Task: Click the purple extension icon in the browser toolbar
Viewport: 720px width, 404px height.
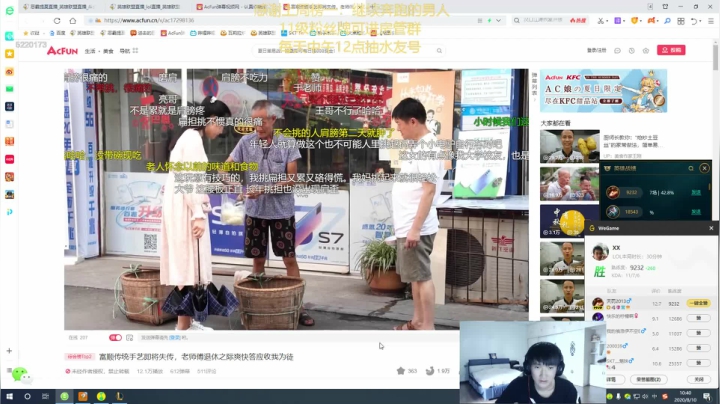Action: [x=618, y=21]
